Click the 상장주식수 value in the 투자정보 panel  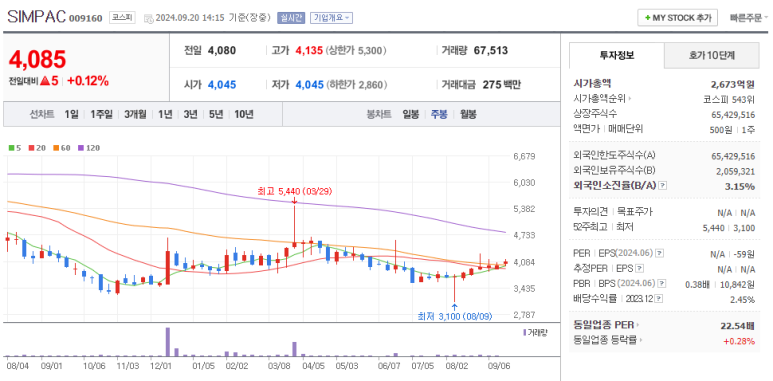[x=733, y=114]
